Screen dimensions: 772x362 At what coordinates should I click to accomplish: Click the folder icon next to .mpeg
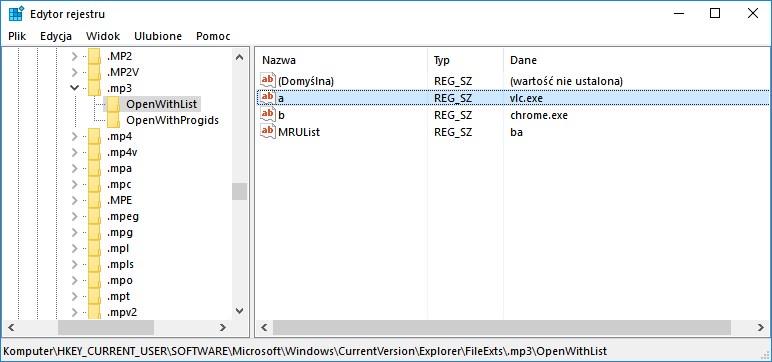click(x=95, y=216)
